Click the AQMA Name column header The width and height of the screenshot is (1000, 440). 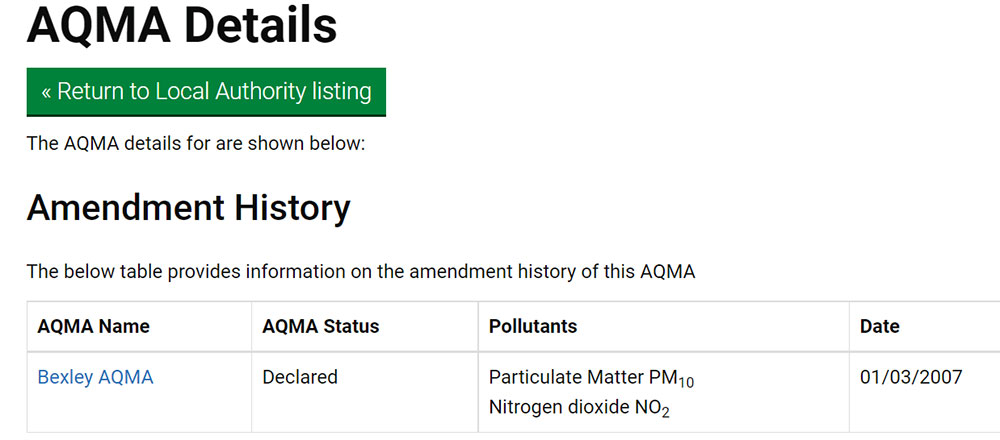tap(93, 327)
